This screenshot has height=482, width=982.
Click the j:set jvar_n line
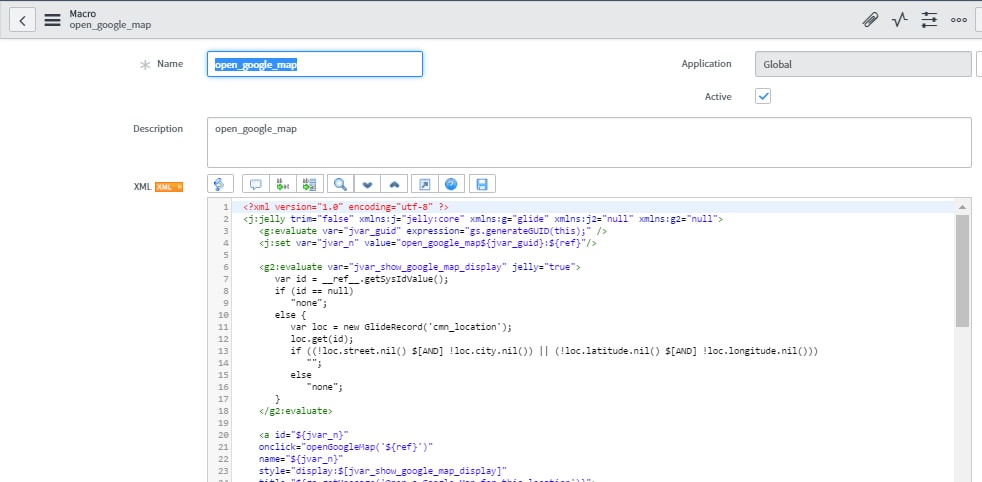(x=427, y=243)
